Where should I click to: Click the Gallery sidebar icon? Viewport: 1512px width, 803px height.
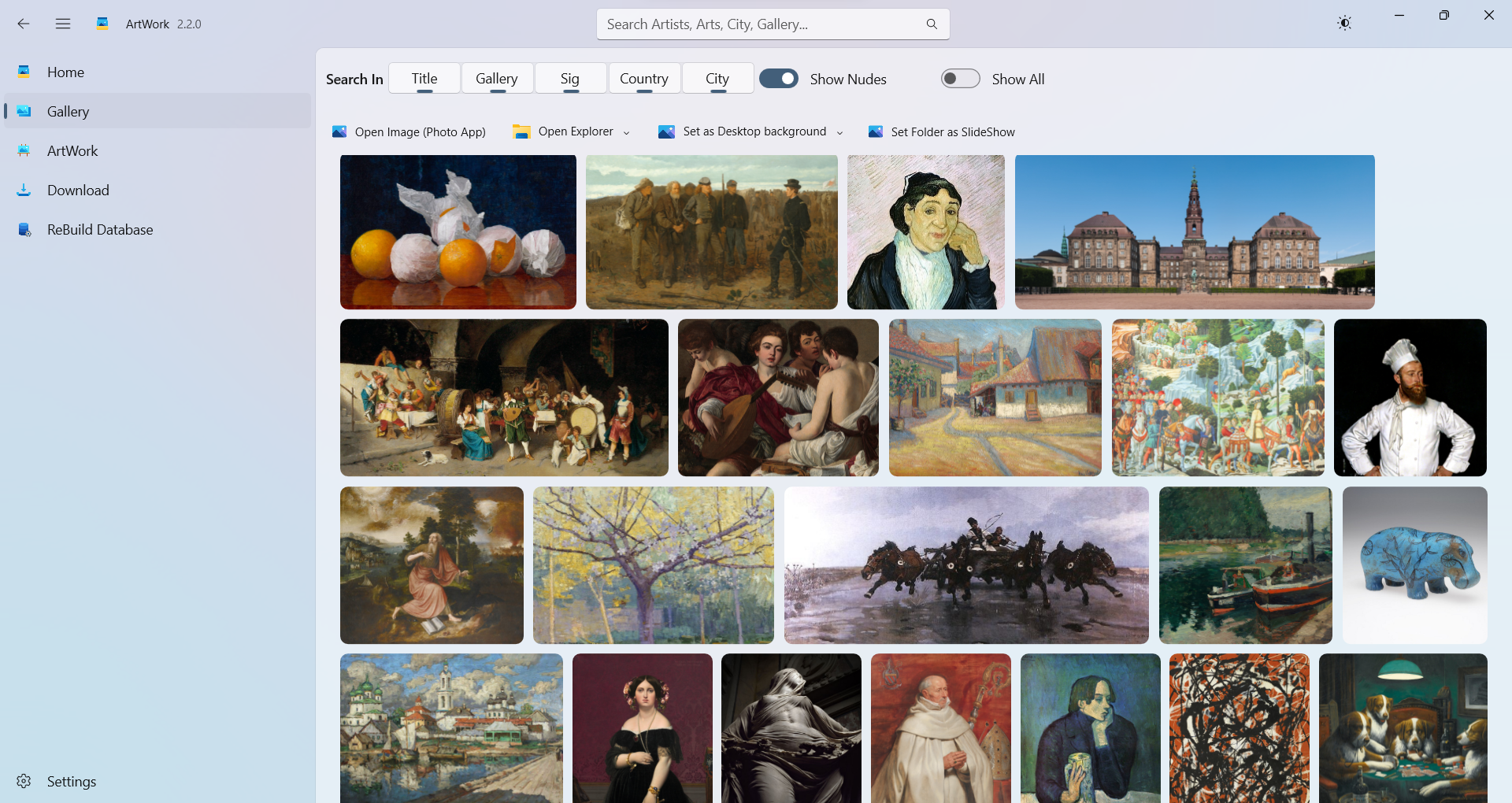point(24,111)
